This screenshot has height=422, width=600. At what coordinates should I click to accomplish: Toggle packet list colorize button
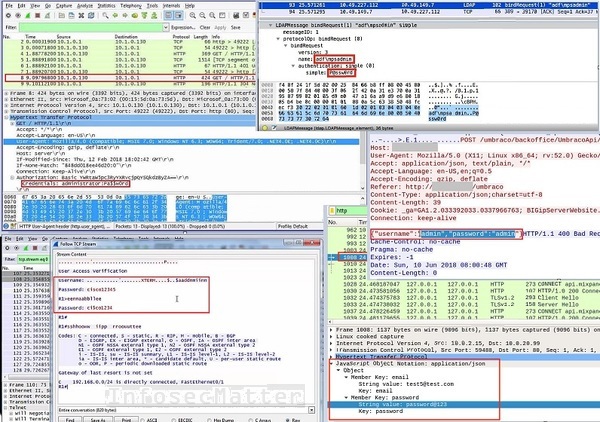pyautogui.click(x=168, y=15)
